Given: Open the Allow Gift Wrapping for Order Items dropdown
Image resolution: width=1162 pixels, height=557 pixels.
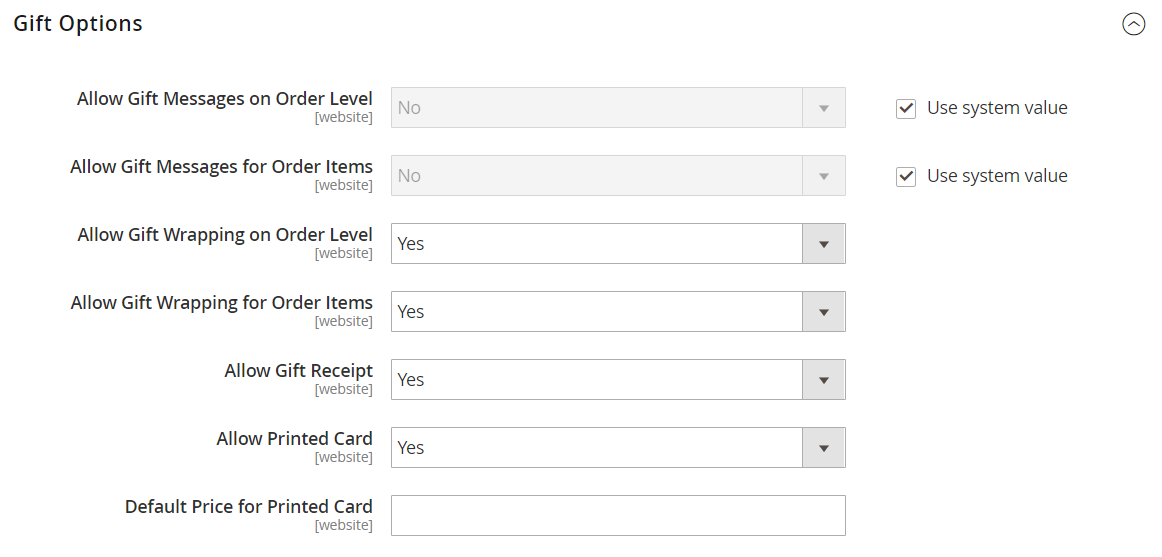Looking at the screenshot, I should pos(618,312).
